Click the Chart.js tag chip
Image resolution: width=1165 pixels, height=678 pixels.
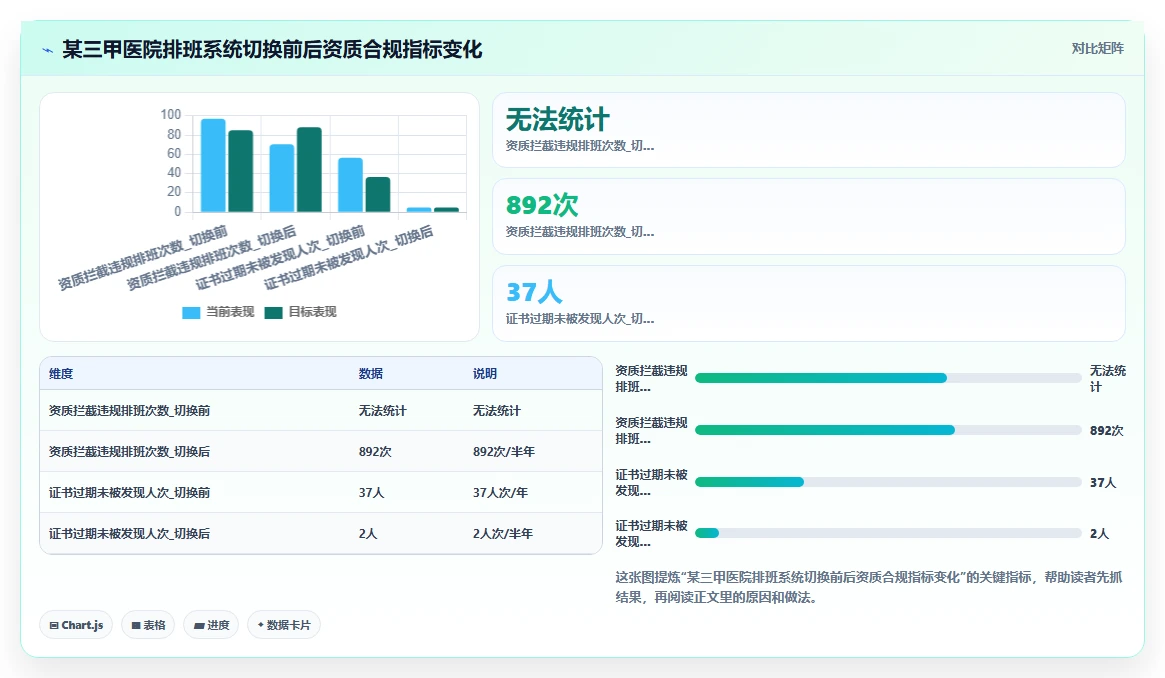pos(76,625)
